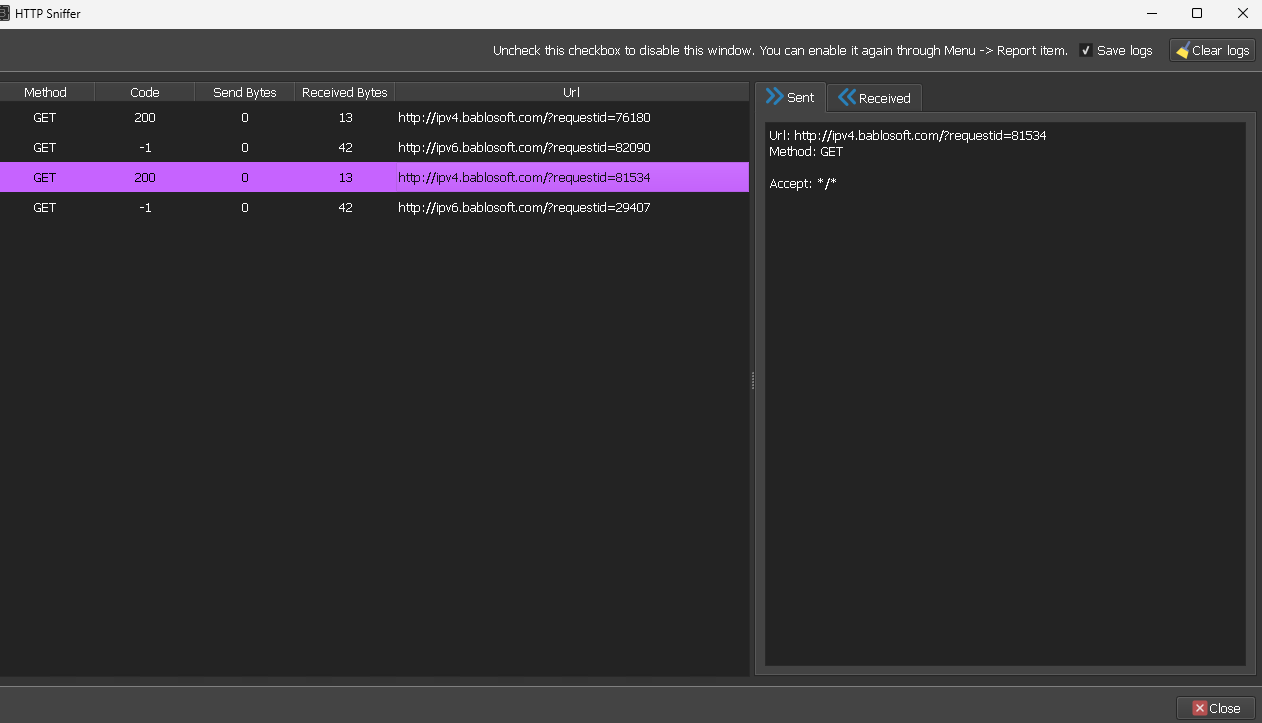Select the request with requestid=76180
Screen dimensions: 1262x723
[x=524, y=118]
